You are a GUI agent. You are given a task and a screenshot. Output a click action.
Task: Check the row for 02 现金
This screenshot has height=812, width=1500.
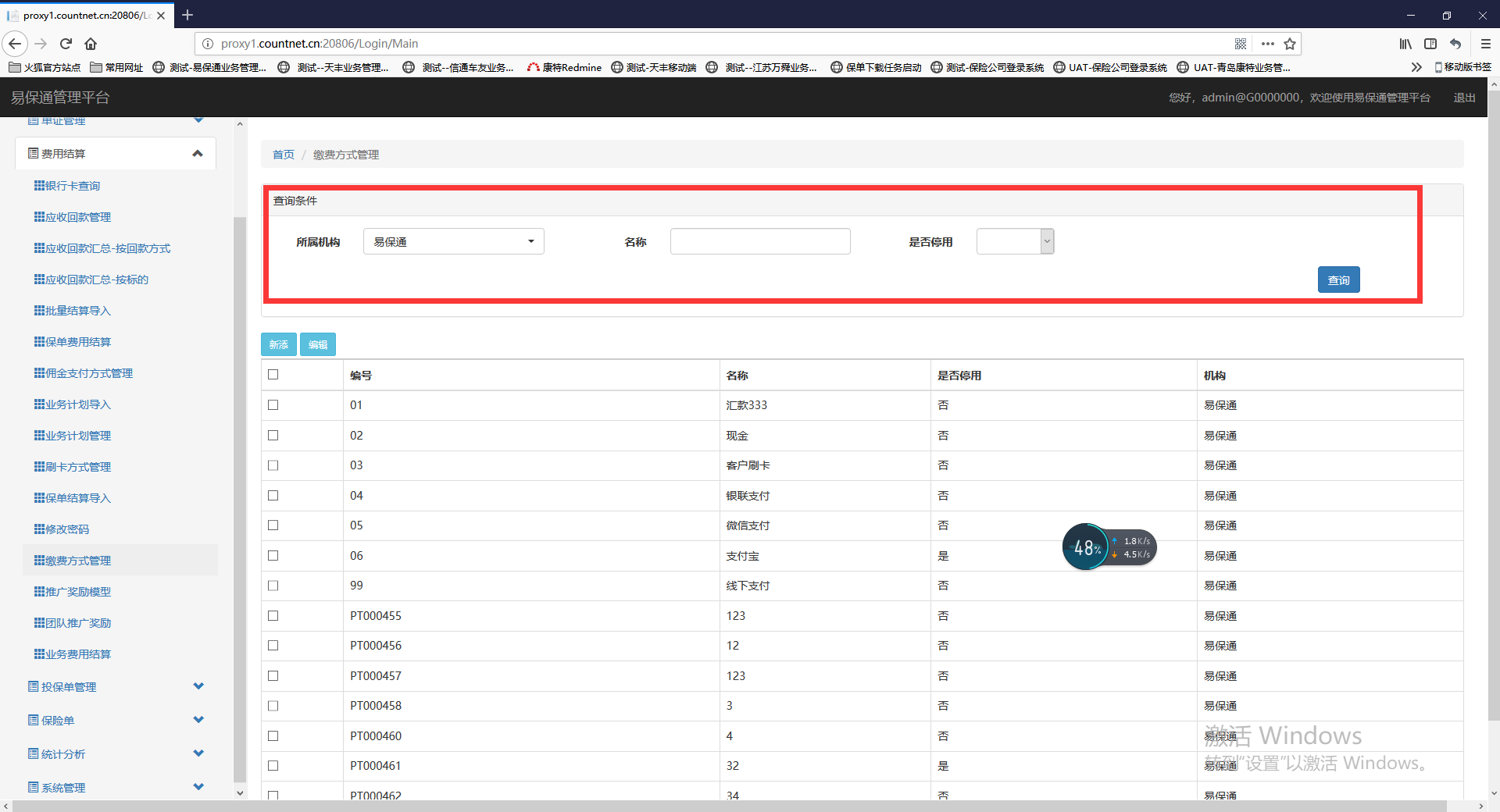(273, 435)
